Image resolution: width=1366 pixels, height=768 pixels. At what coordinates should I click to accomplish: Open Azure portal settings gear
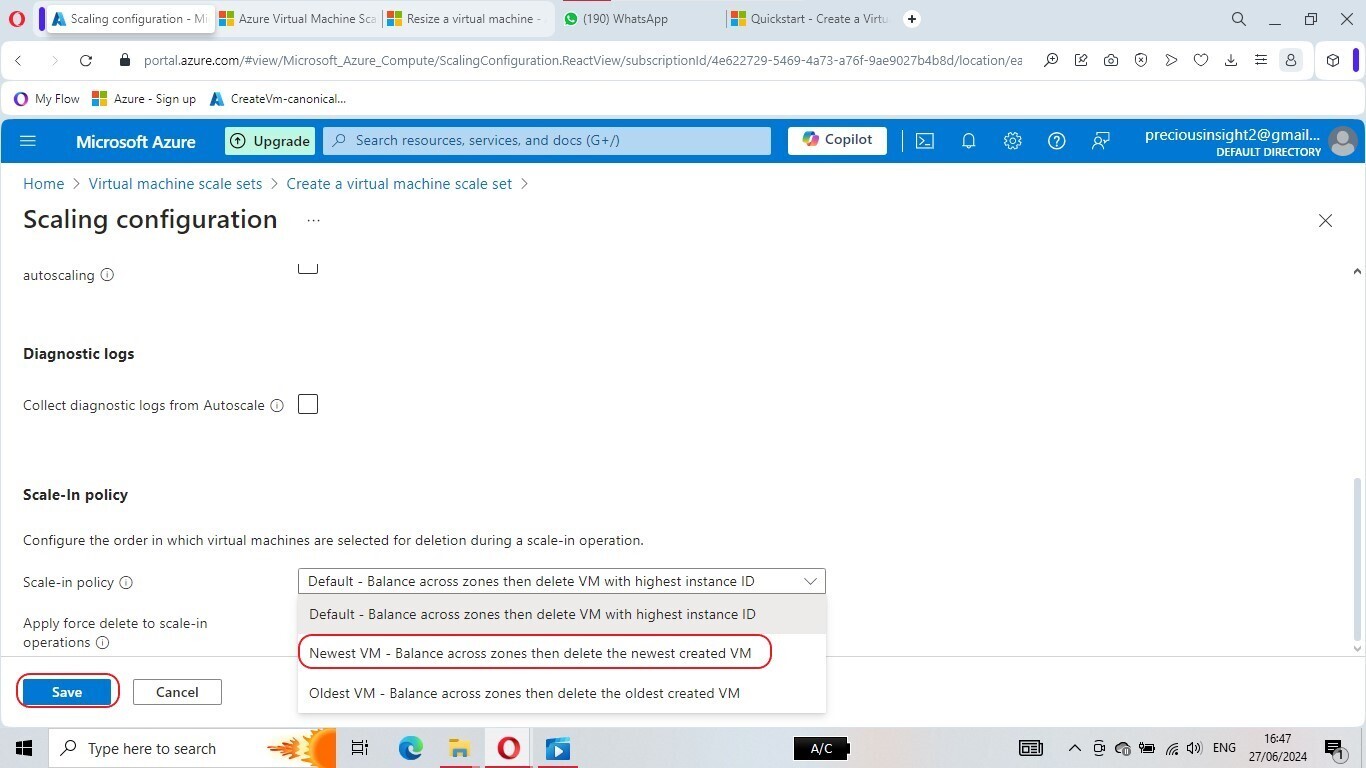pyautogui.click(x=1012, y=141)
